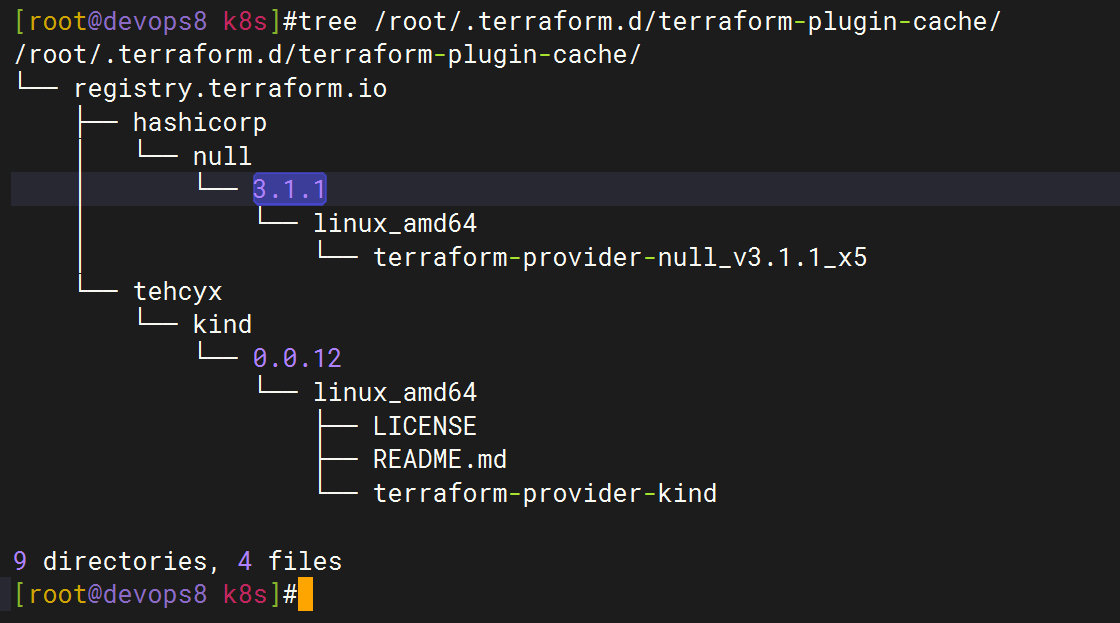1120x623 pixels.
Task: Click root@devops8 in the bottom prompt
Action: click(118, 594)
